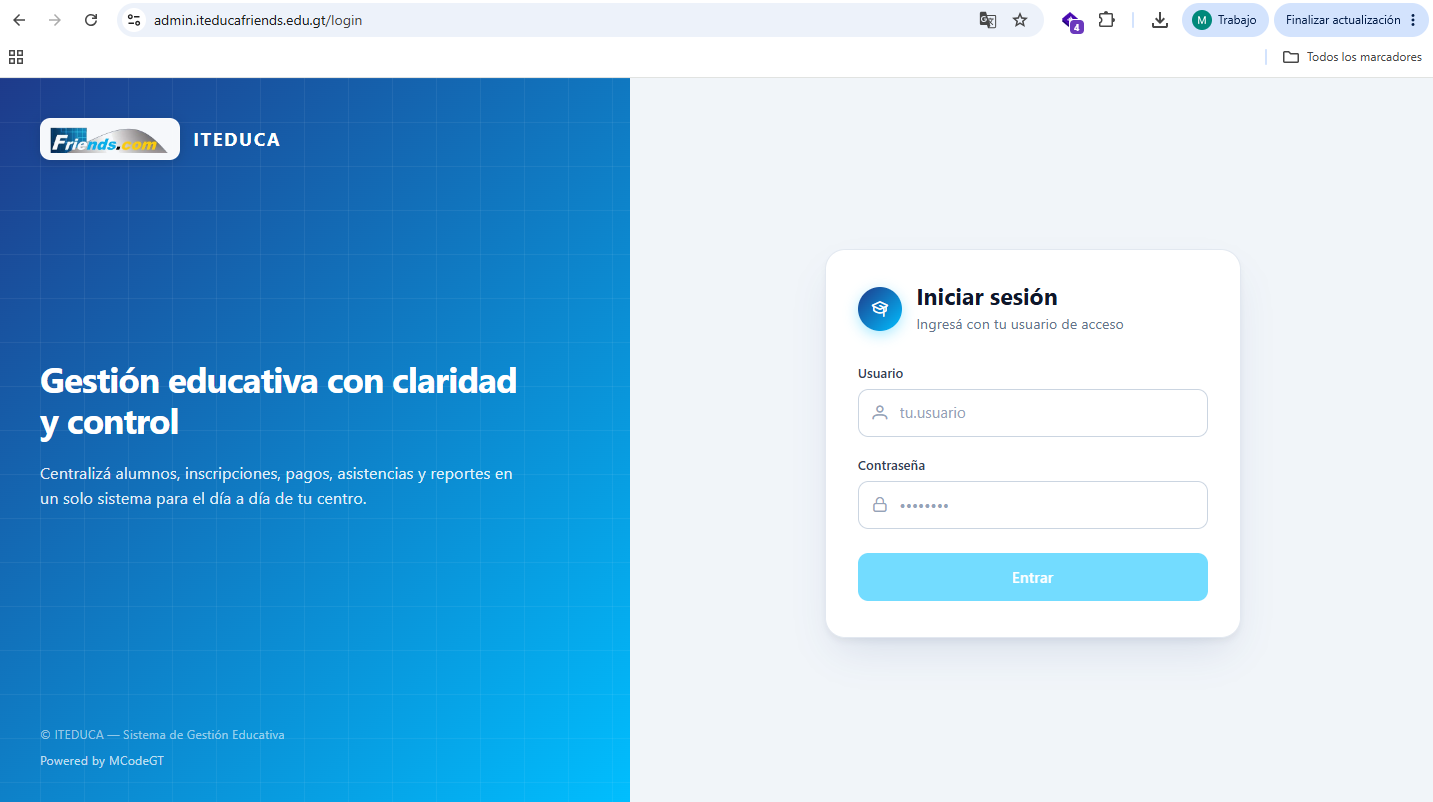Open the translate page icon
Viewport: 1433px width, 802px height.
coord(987,20)
